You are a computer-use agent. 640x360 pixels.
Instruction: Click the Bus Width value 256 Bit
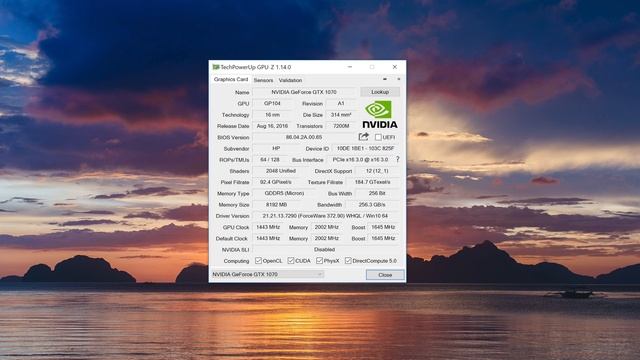pyautogui.click(x=377, y=193)
